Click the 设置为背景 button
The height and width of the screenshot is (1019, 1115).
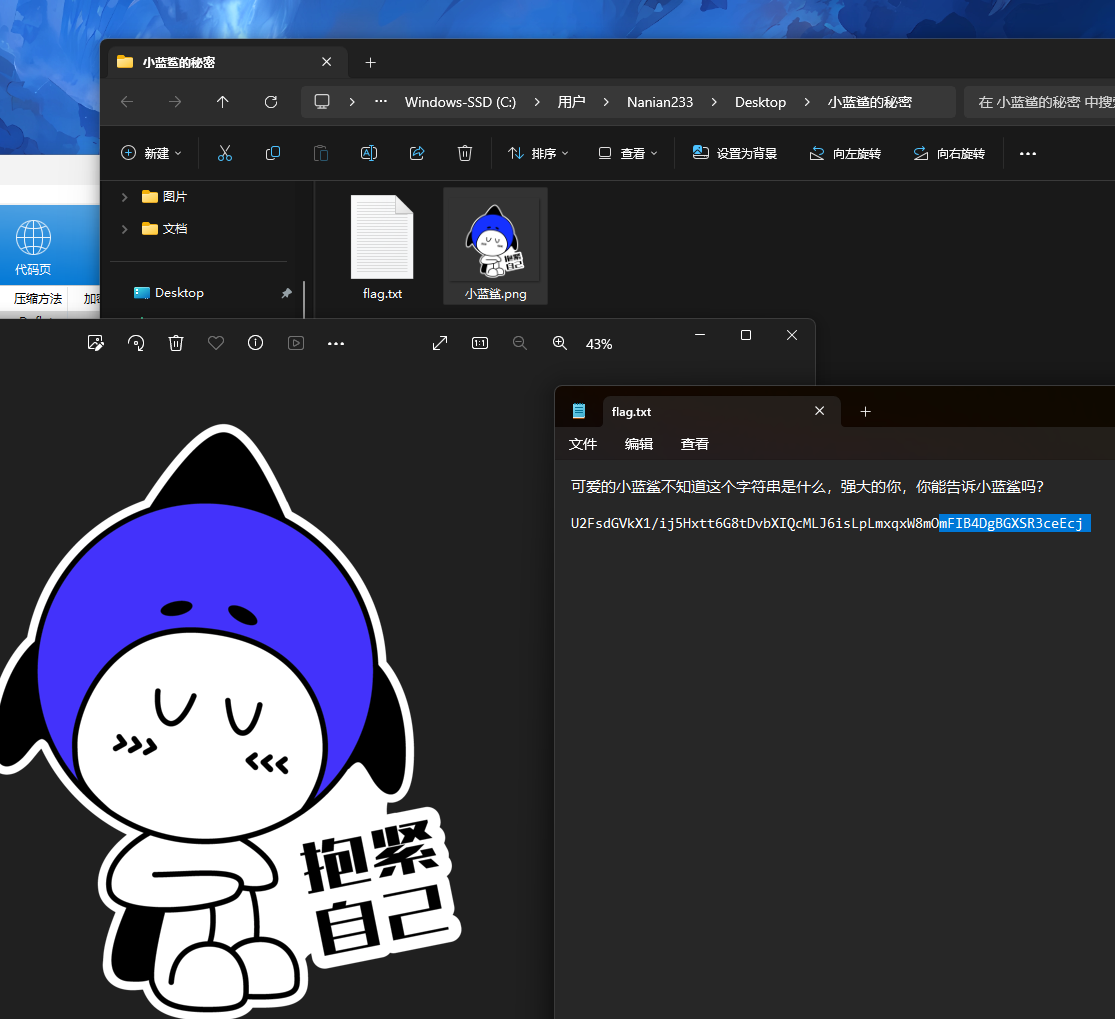tap(735, 153)
